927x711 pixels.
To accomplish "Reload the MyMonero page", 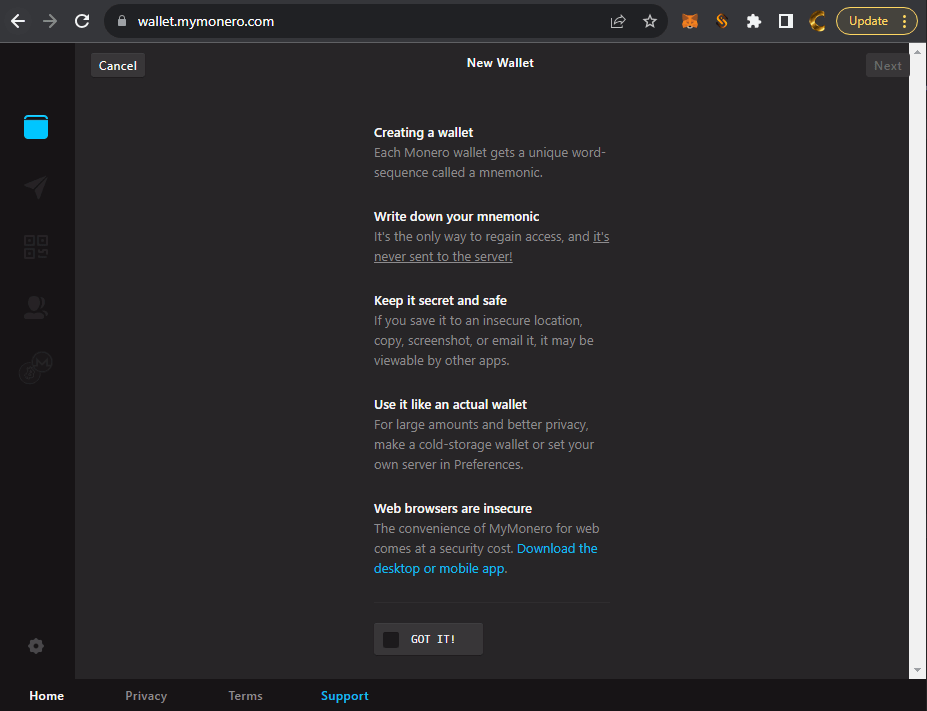I will coord(82,20).
